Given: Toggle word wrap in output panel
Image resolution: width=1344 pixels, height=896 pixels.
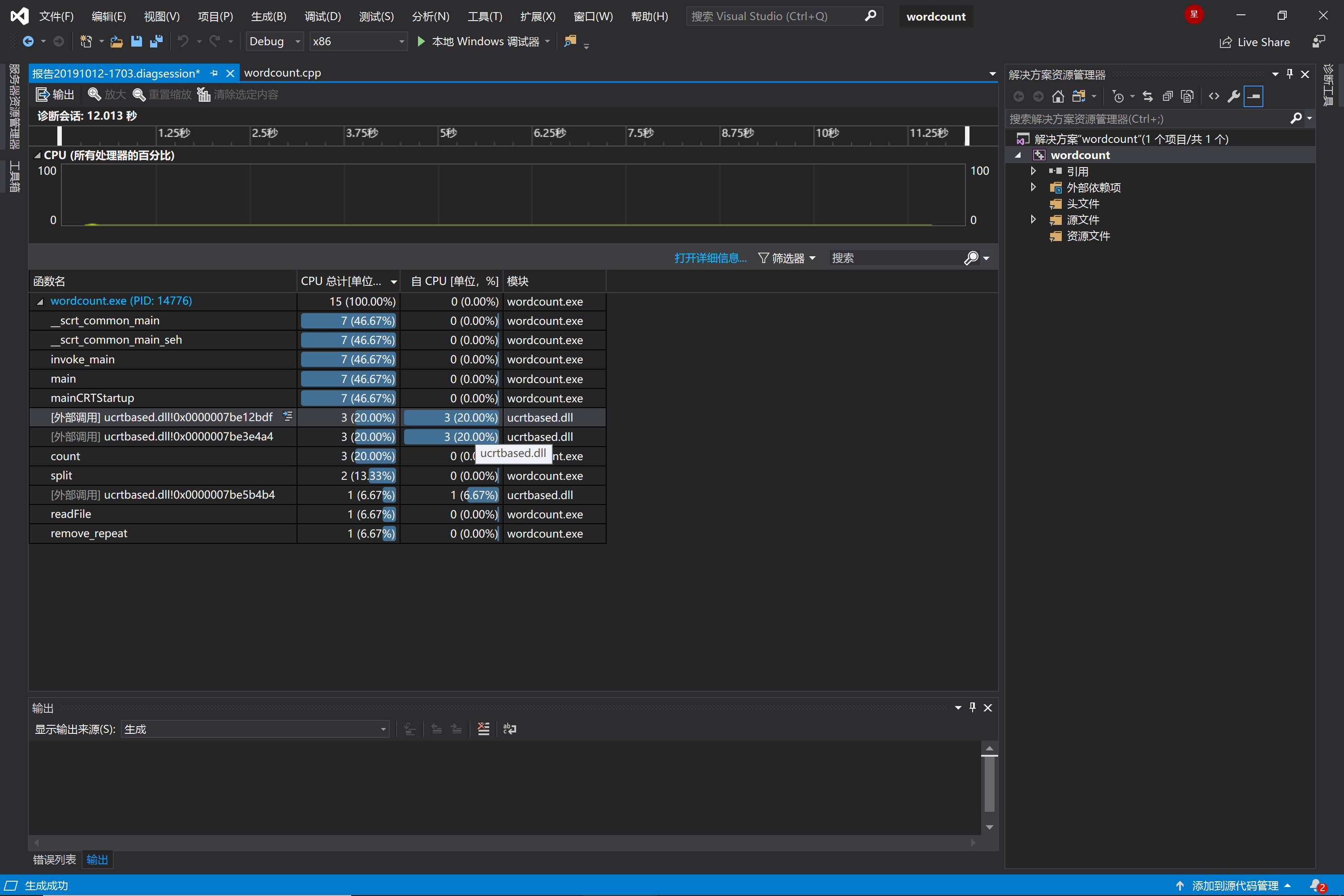Looking at the screenshot, I should (x=509, y=728).
